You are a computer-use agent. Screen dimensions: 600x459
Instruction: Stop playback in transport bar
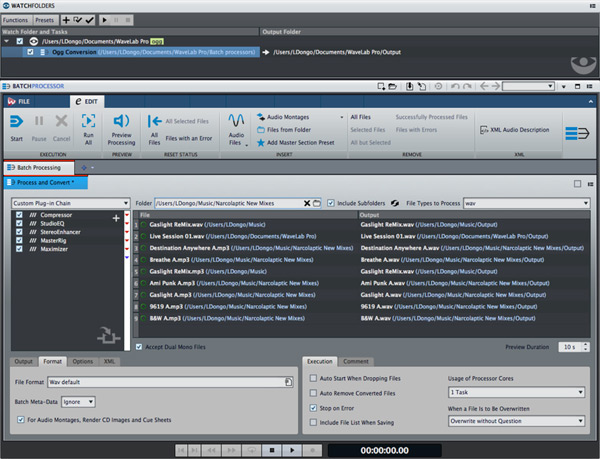(272, 450)
